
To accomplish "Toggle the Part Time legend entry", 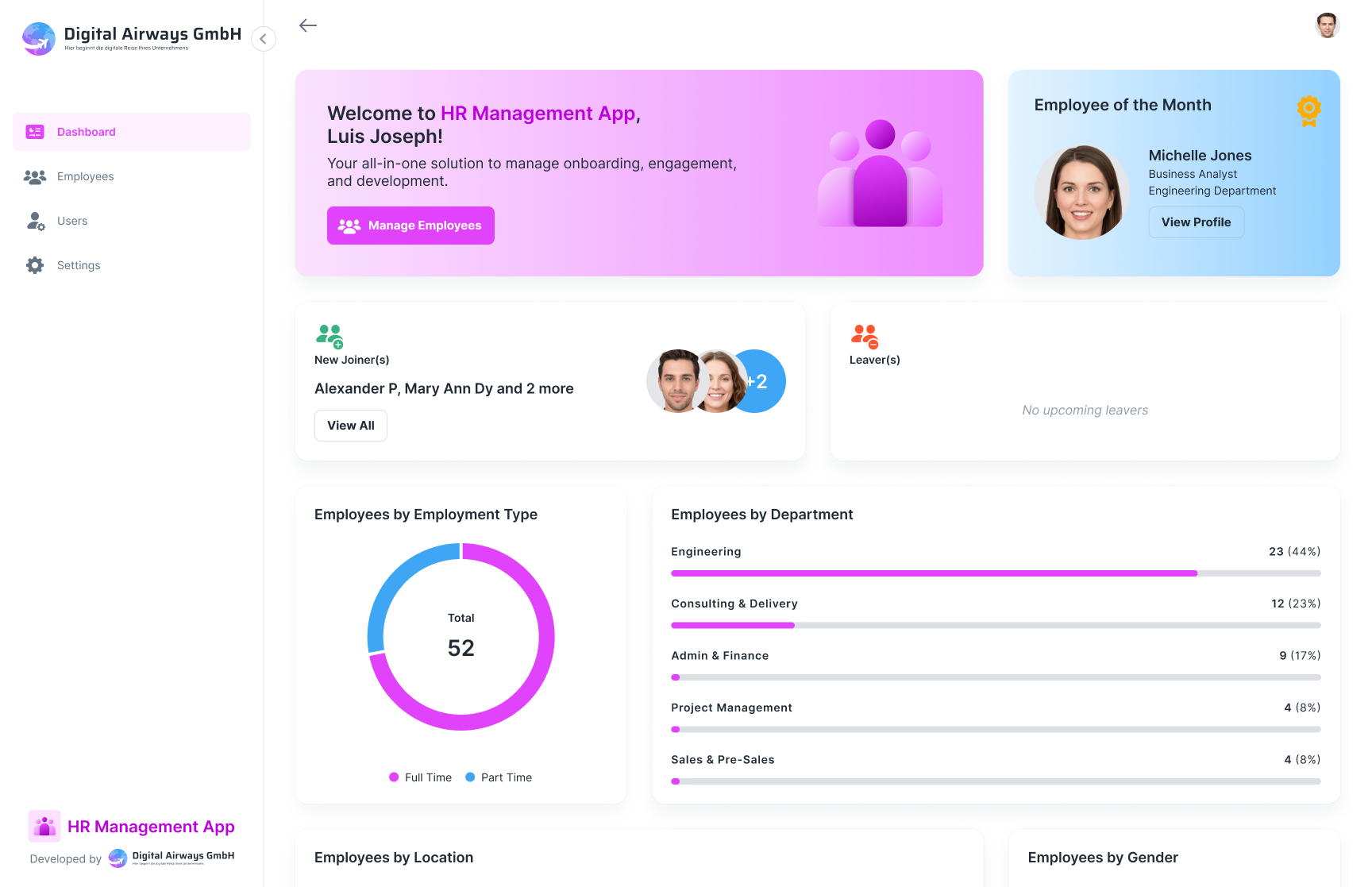I will point(499,777).
